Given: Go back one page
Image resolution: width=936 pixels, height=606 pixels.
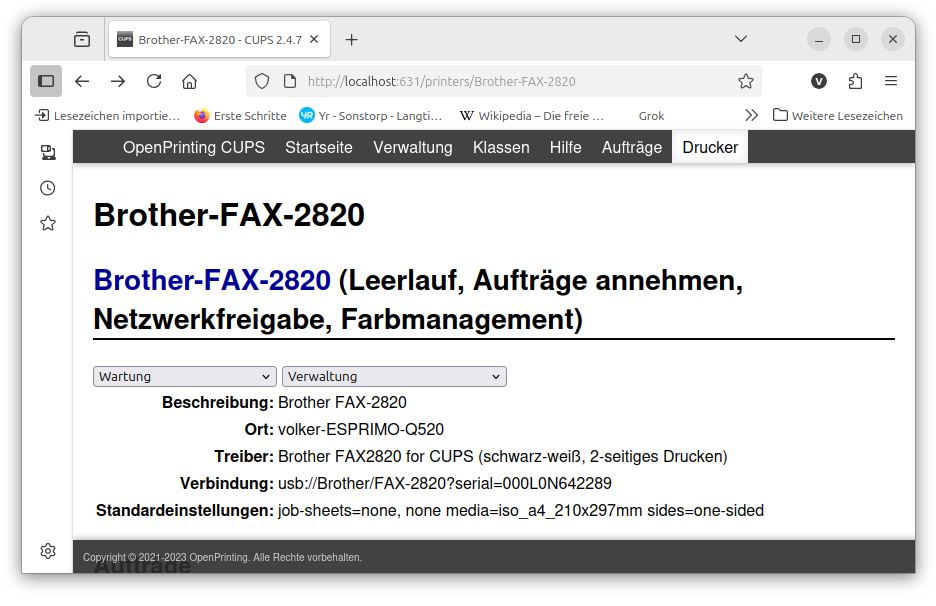Looking at the screenshot, I should pyautogui.click(x=82, y=81).
